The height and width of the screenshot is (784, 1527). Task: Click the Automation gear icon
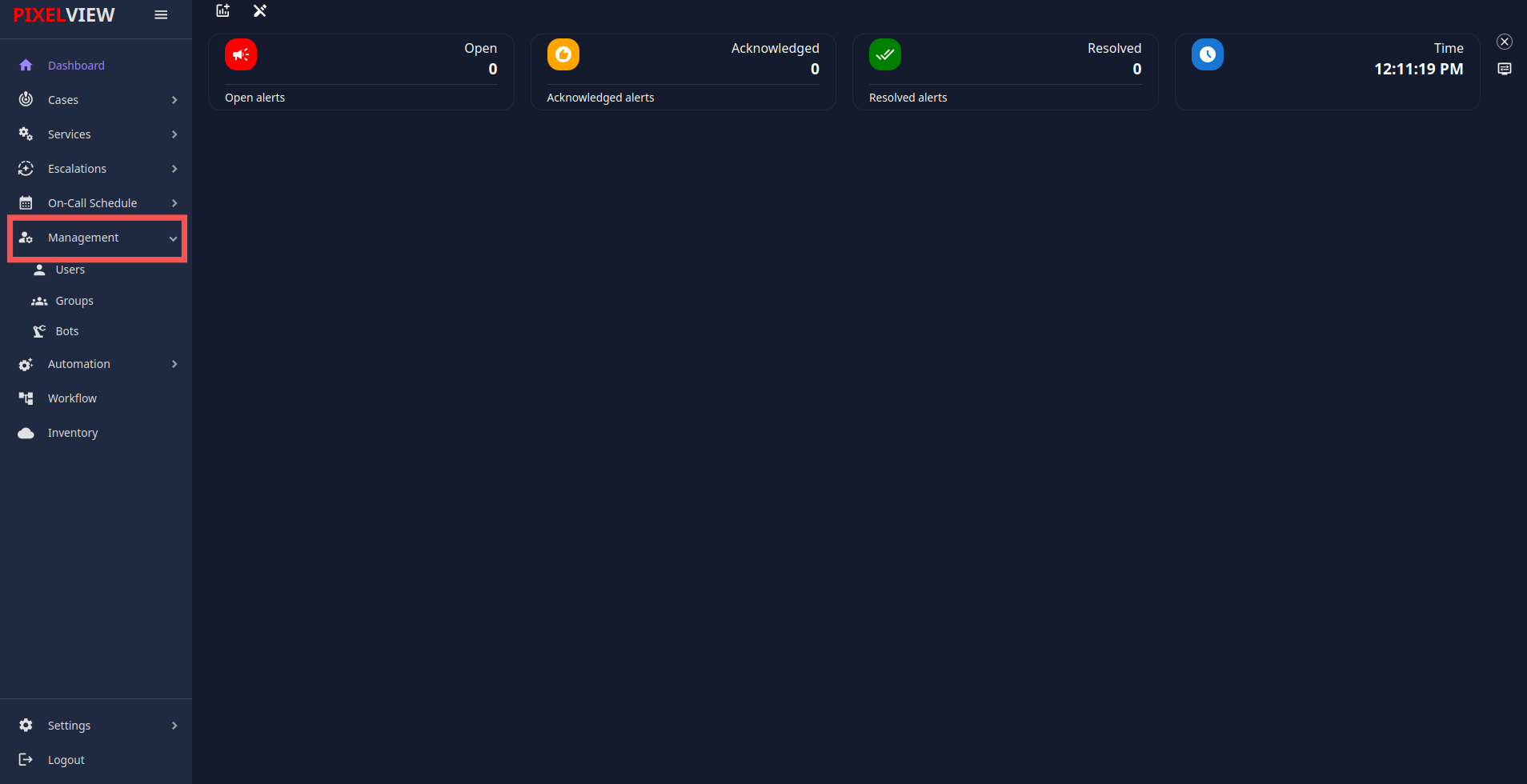click(x=26, y=364)
